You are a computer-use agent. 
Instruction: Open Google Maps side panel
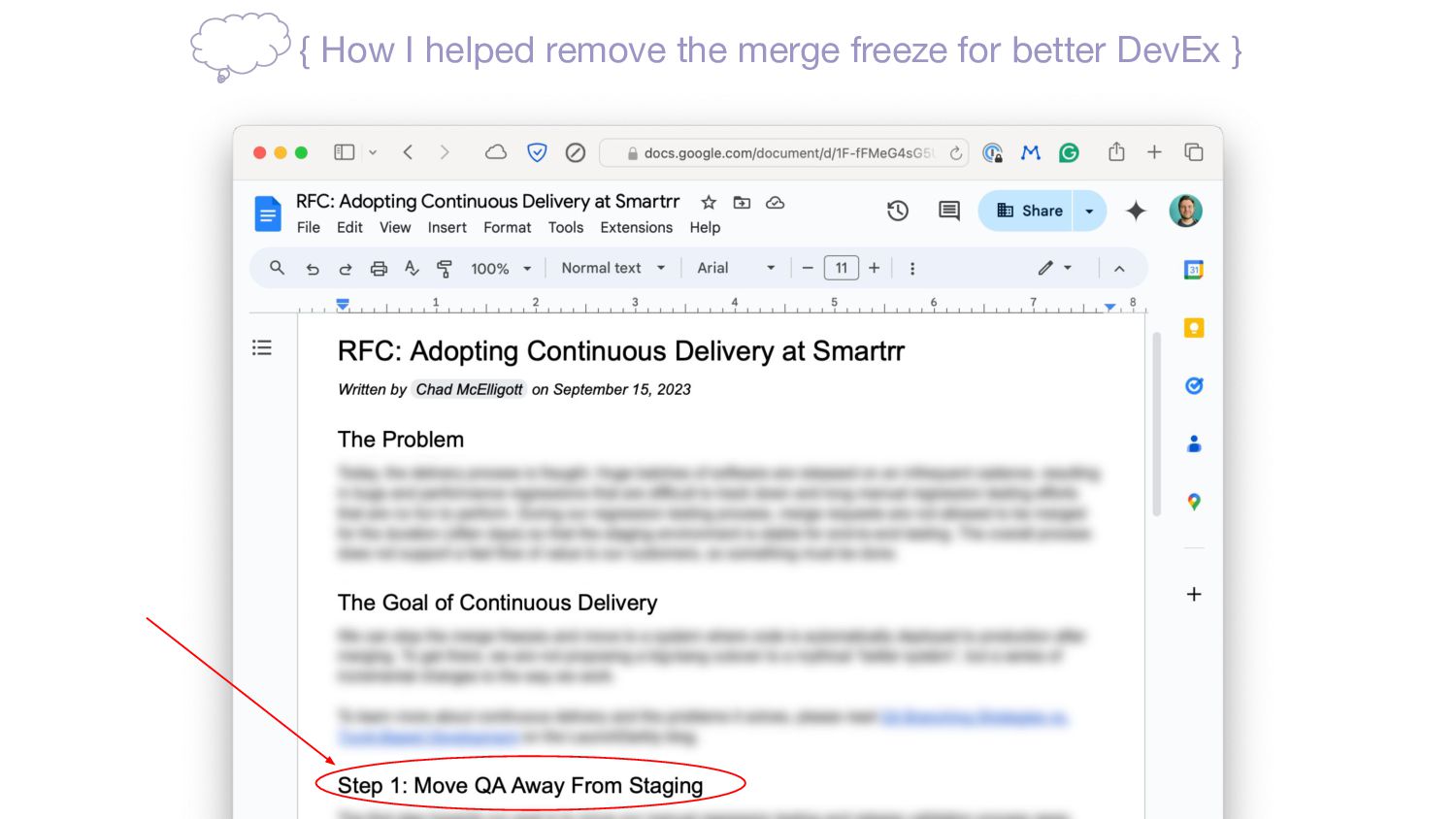(x=1194, y=502)
